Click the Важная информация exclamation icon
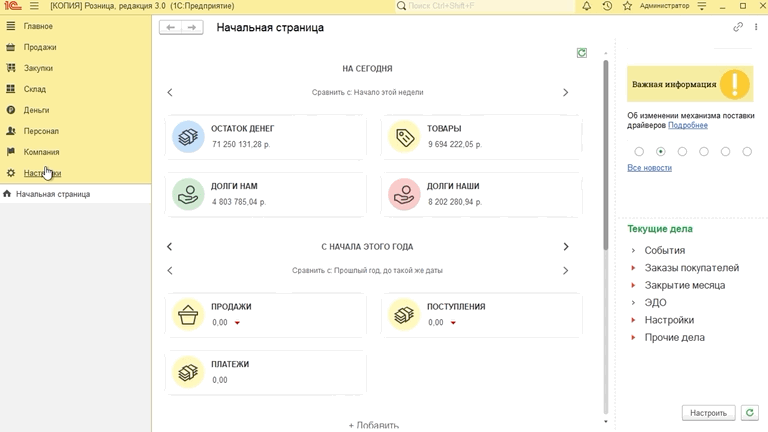The image size is (768, 432). (x=734, y=84)
